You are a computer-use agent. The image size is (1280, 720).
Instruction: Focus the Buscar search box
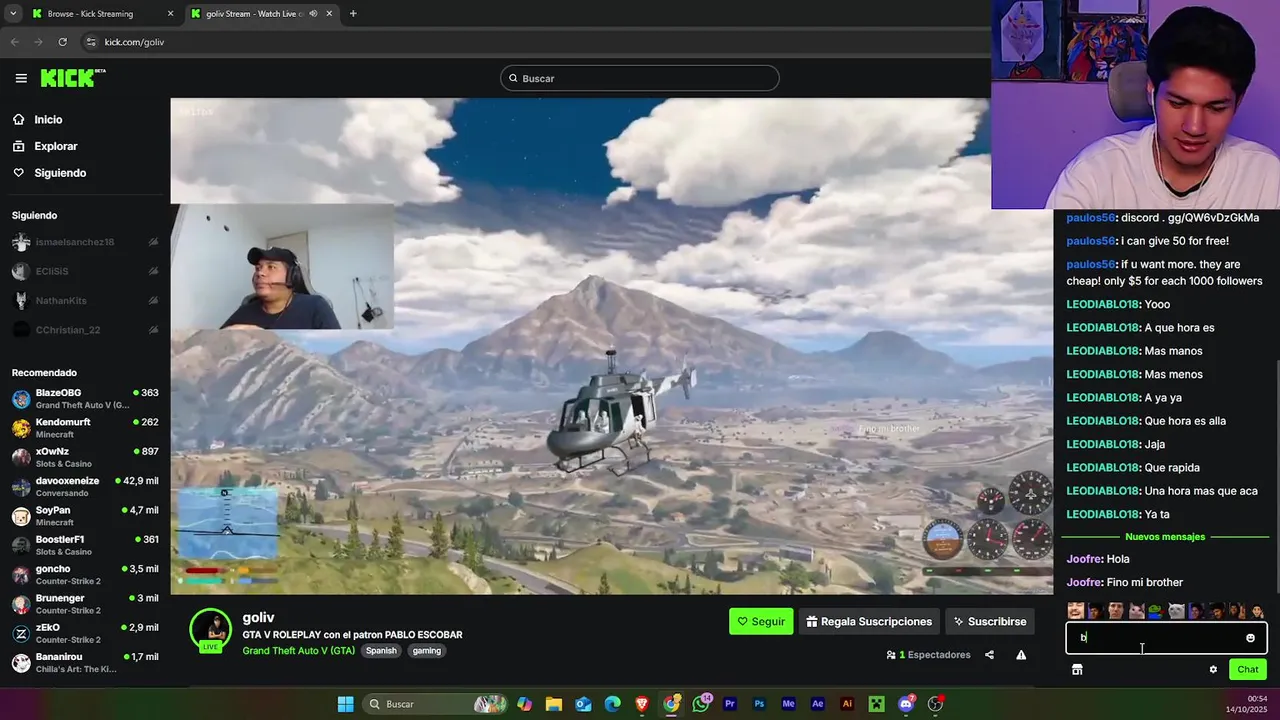pyautogui.click(x=640, y=78)
